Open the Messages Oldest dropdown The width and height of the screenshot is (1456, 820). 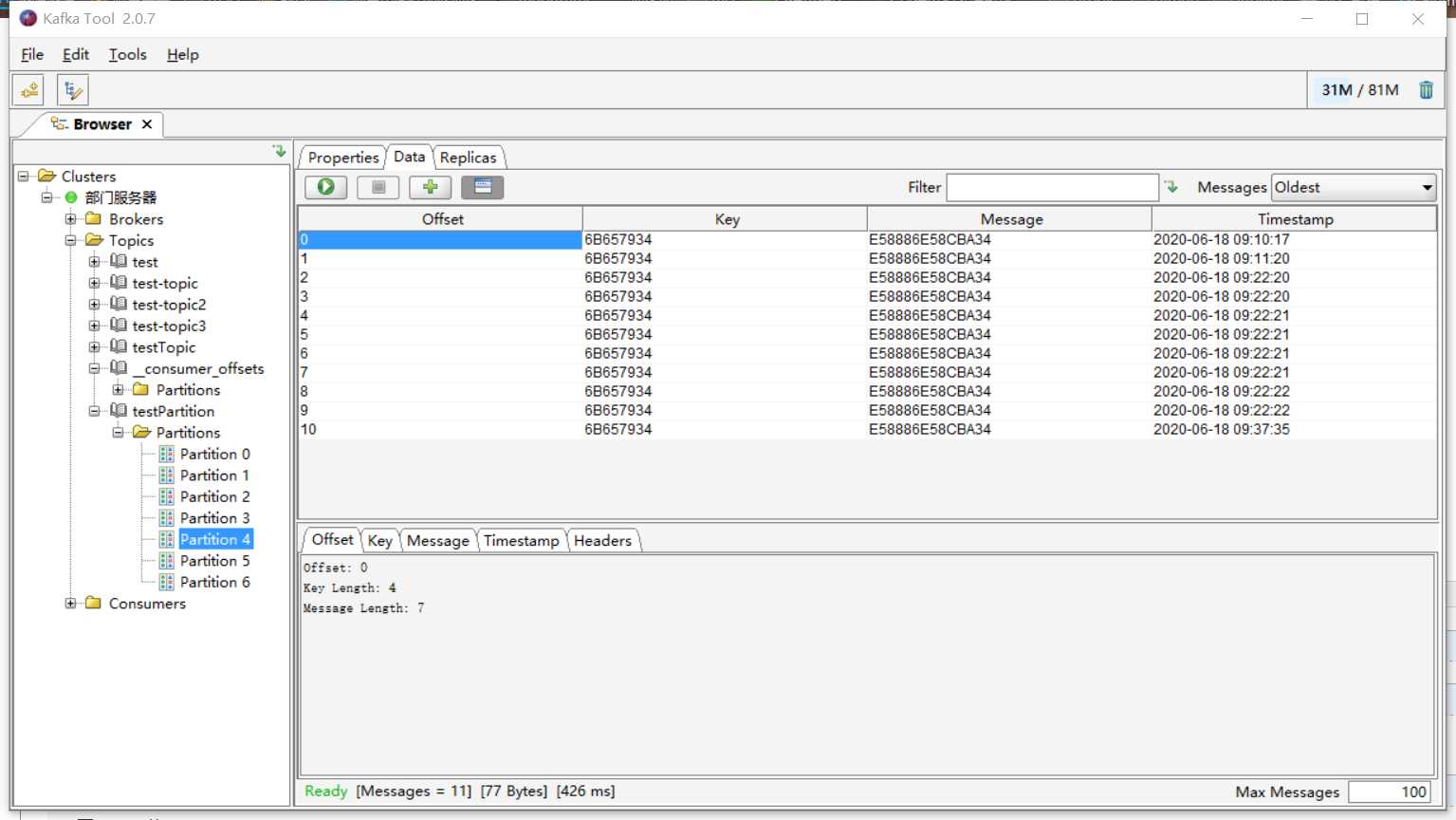[1354, 187]
